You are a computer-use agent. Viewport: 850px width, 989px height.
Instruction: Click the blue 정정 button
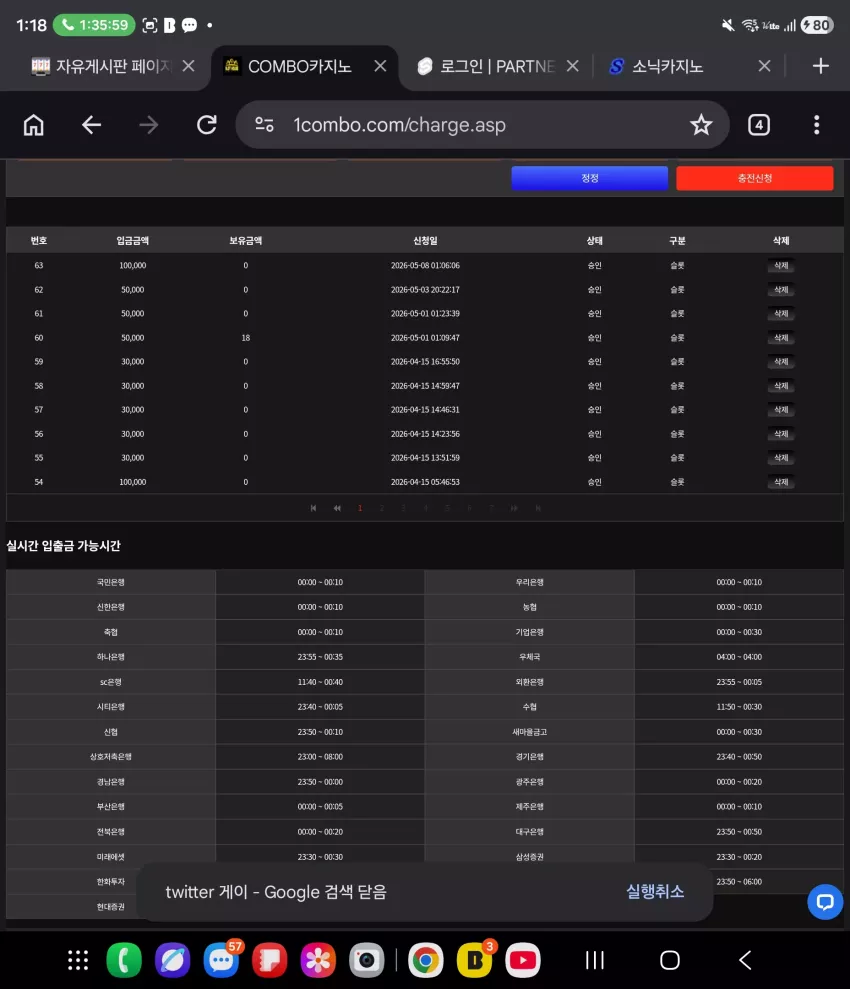[x=590, y=178]
